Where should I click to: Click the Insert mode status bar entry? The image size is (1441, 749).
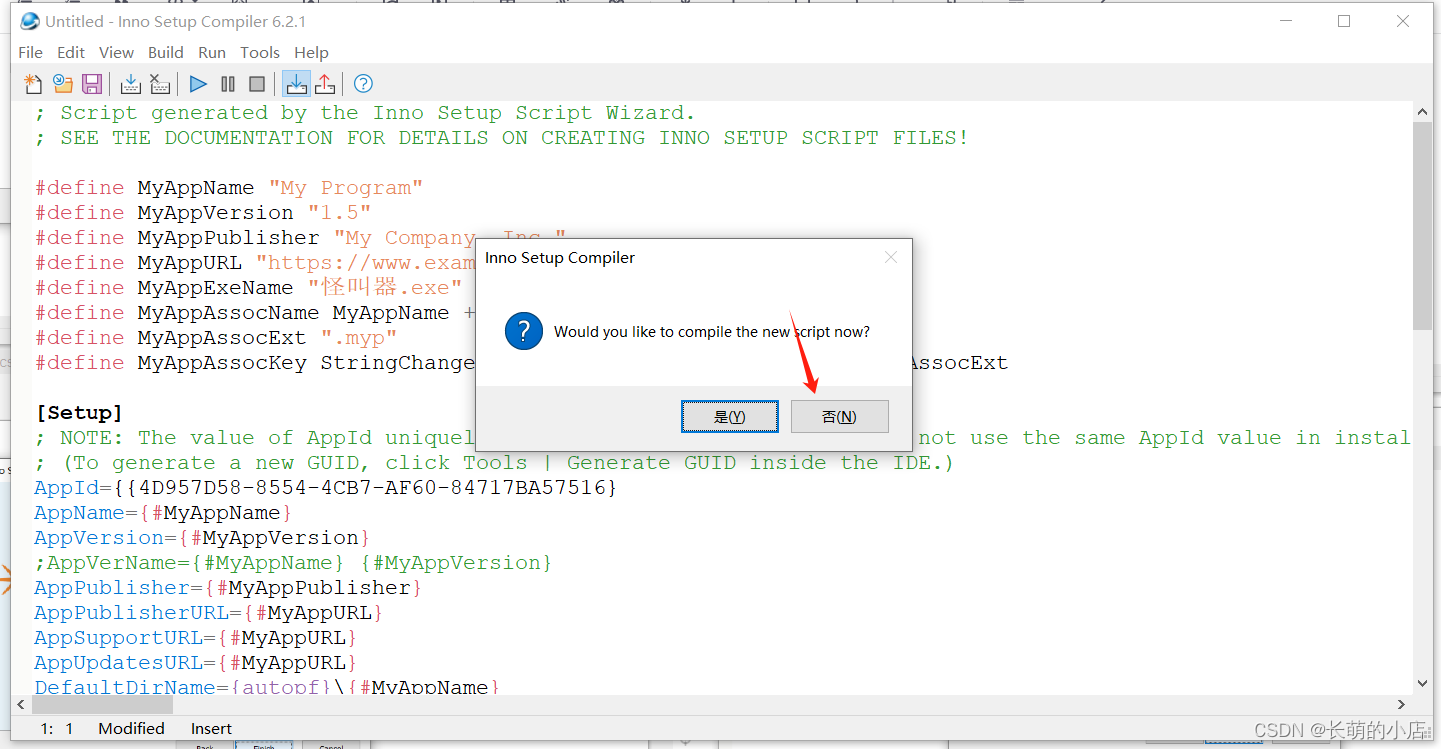point(211,729)
